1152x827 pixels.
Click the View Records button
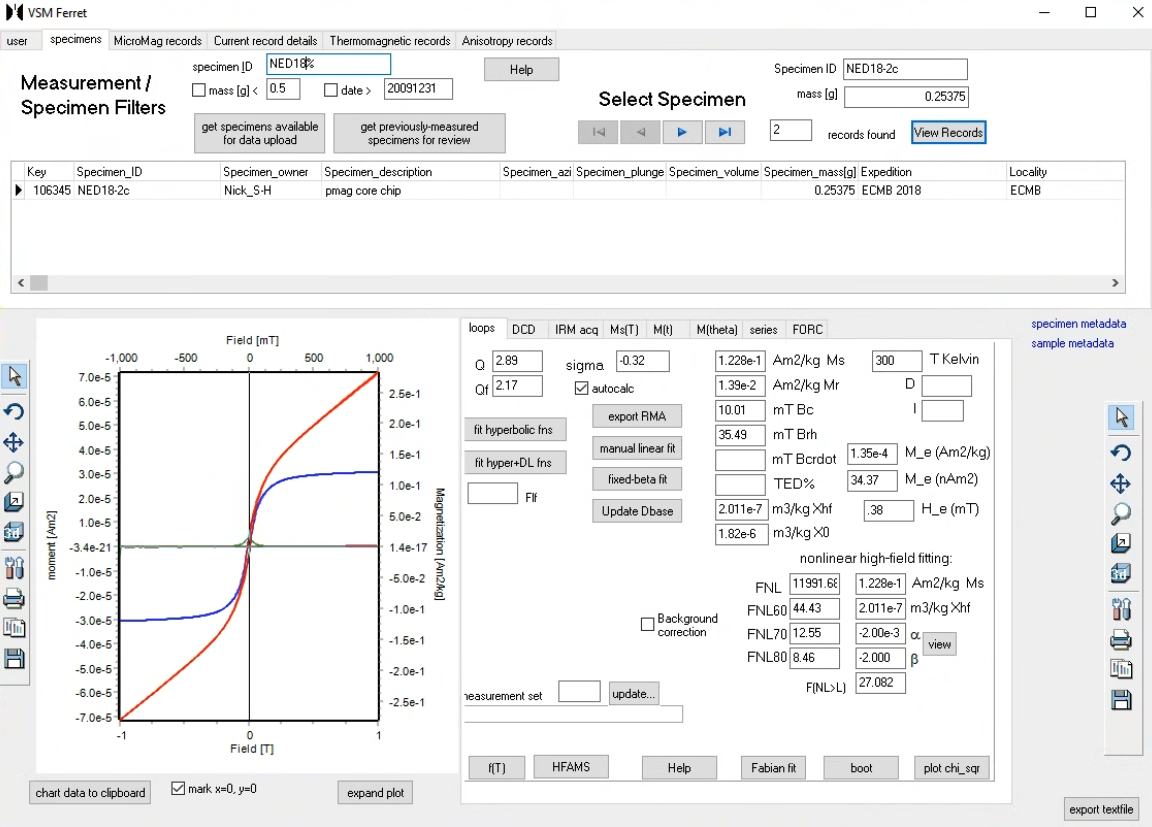coord(948,133)
